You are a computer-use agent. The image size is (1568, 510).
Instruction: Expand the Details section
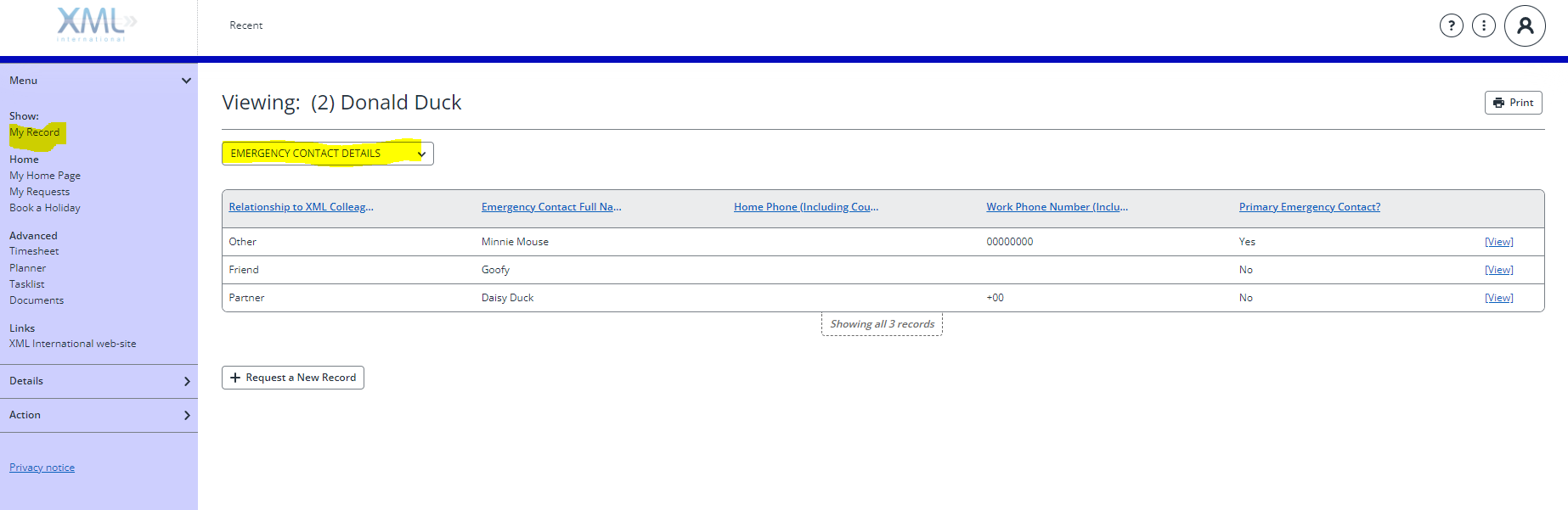tap(99, 381)
